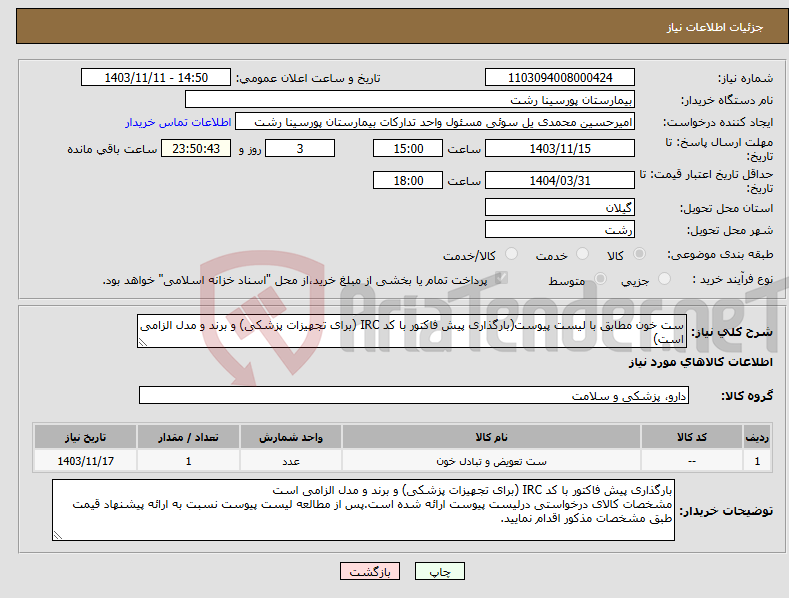Click the تعداد / مقدار column header
The width and height of the screenshot is (789, 598).
point(188,437)
